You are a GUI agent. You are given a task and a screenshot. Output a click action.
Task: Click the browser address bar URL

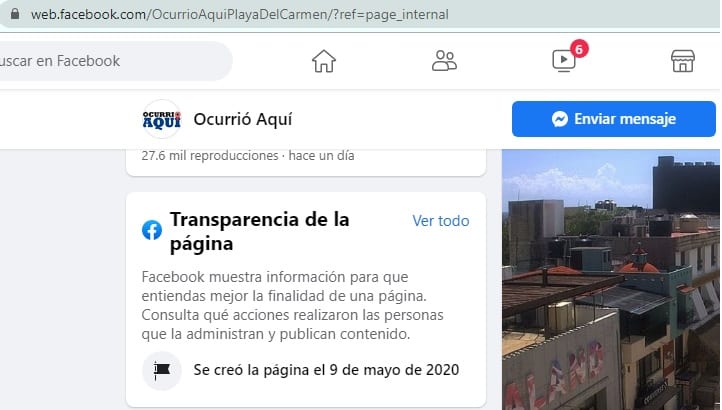pyautogui.click(x=239, y=14)
